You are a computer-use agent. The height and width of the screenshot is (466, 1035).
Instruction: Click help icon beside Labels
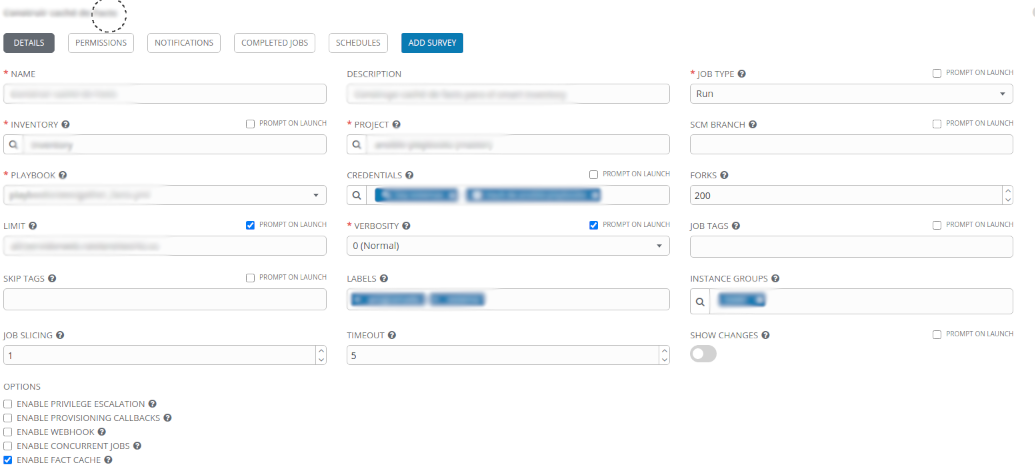384,279
